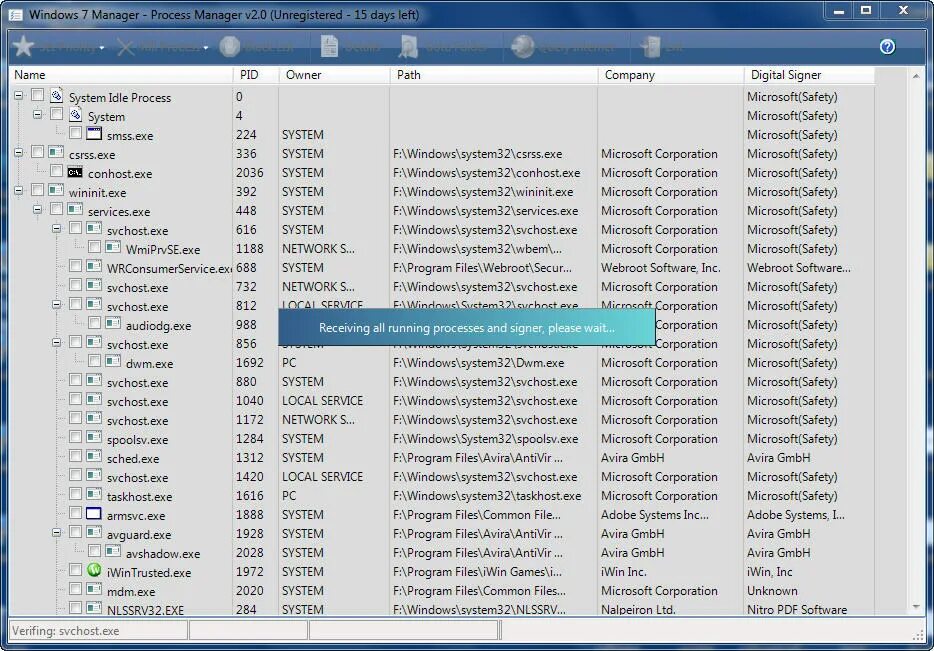This screenshot has width=934, height=651.
Task: Click the Verifing: svchost.exe status text
Action: pyautogui.click(x=66, y=631)
